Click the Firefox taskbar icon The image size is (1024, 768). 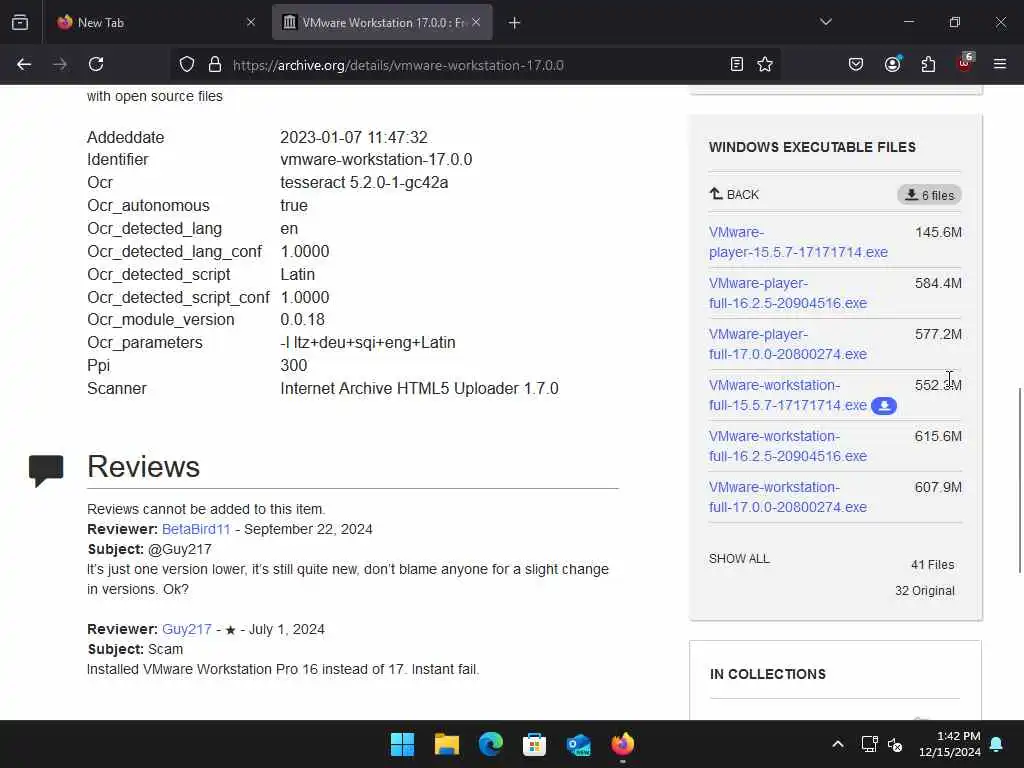pos(622,744)
